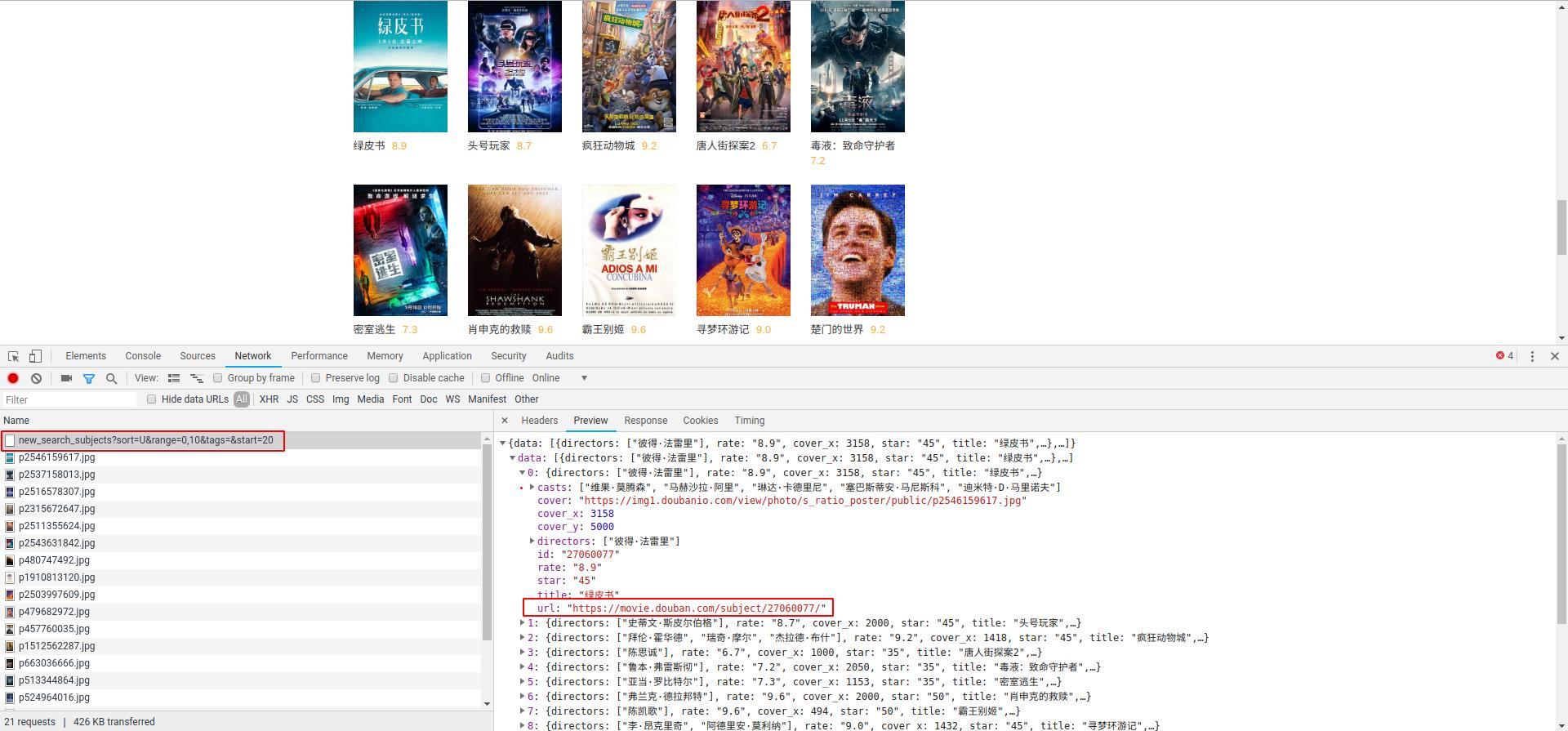Open the Response tab of request
The height and width of the screenshot is (731, 1568).
[x=646, y=421]
